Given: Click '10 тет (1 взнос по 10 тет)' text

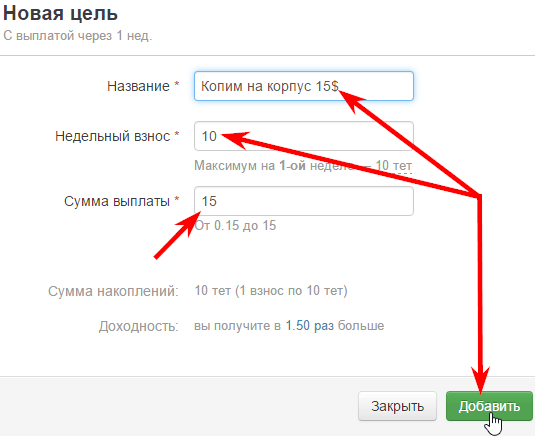Looking at the screenshot, I should [271, 291].
